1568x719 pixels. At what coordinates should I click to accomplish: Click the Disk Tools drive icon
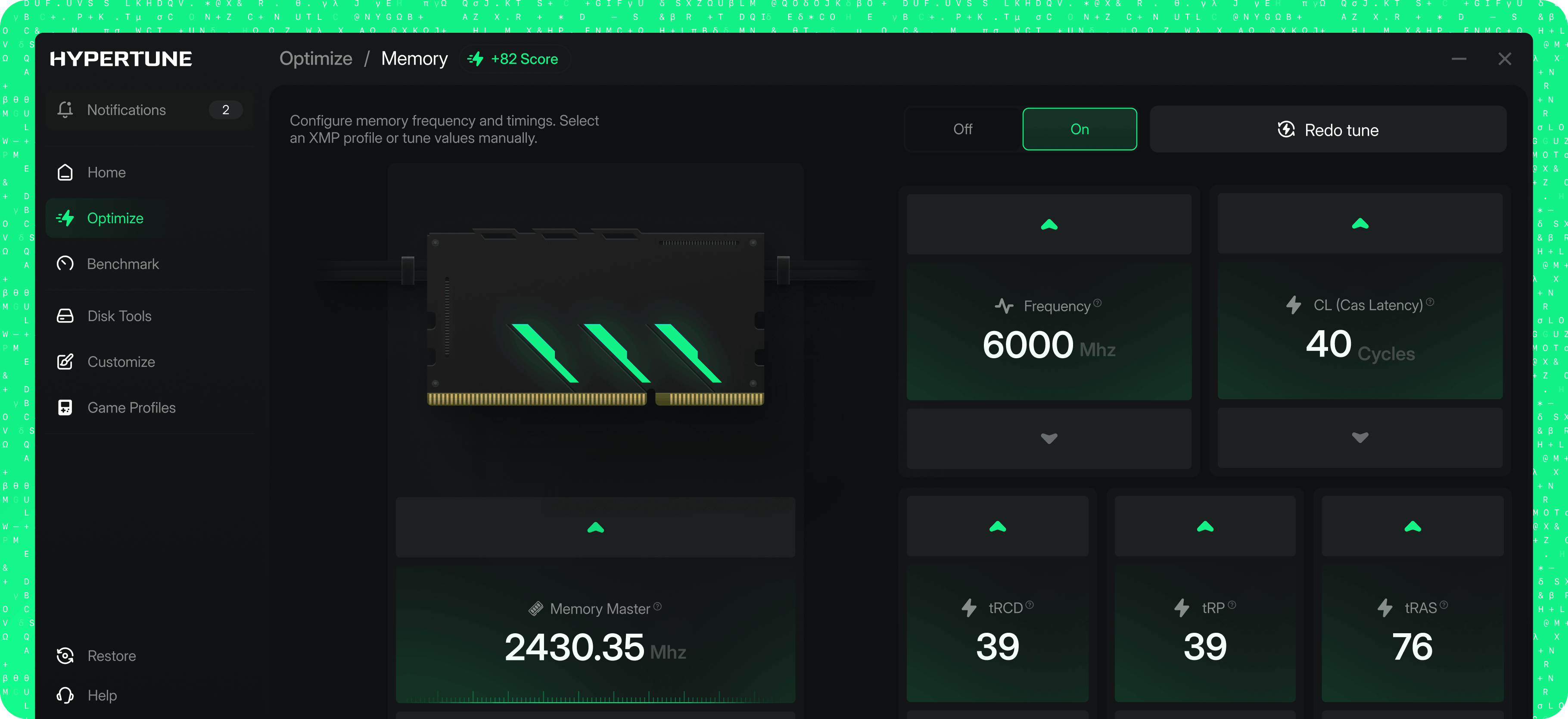(x=65, y=316)
